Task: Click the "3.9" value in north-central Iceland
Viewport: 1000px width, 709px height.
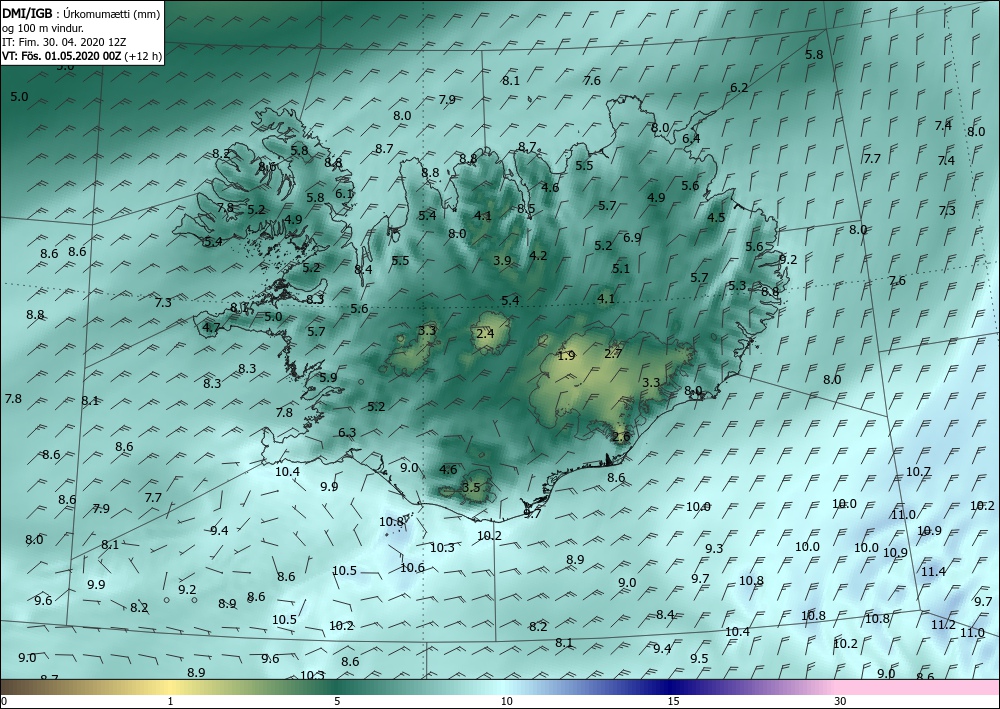Action: pos(503,260)
